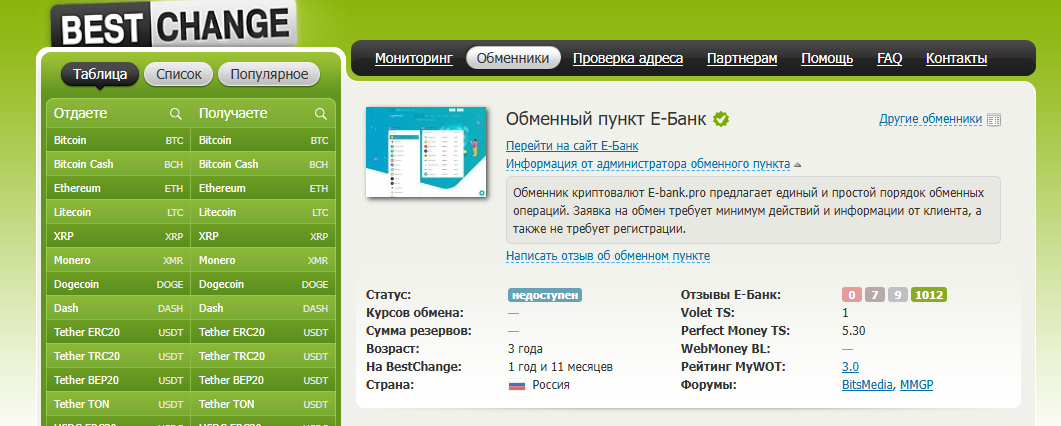Select Tether TRC20 in the Получаете column
This screenshot has height=426, width=1061.
point(263,356)
